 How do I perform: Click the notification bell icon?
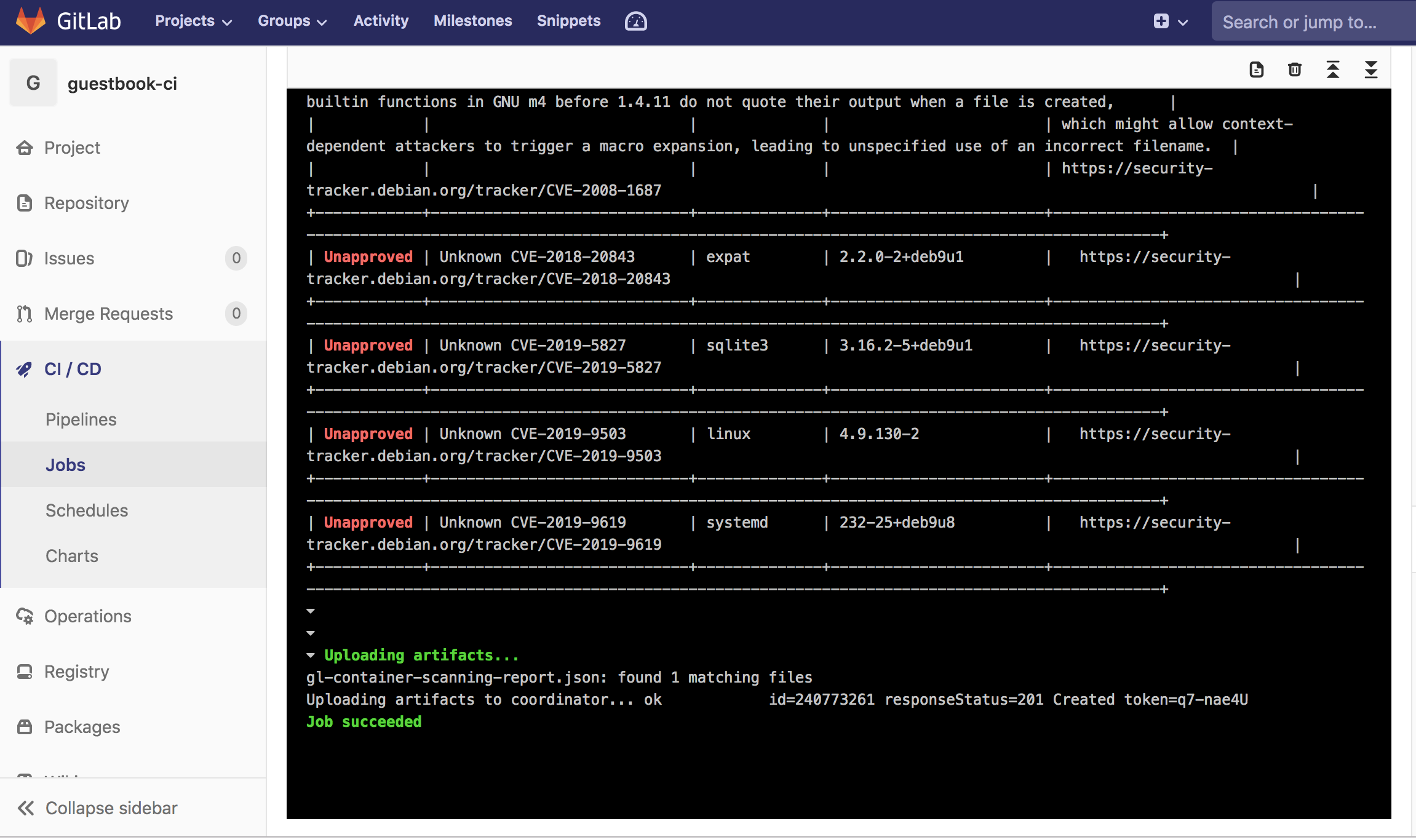[635, 21]
